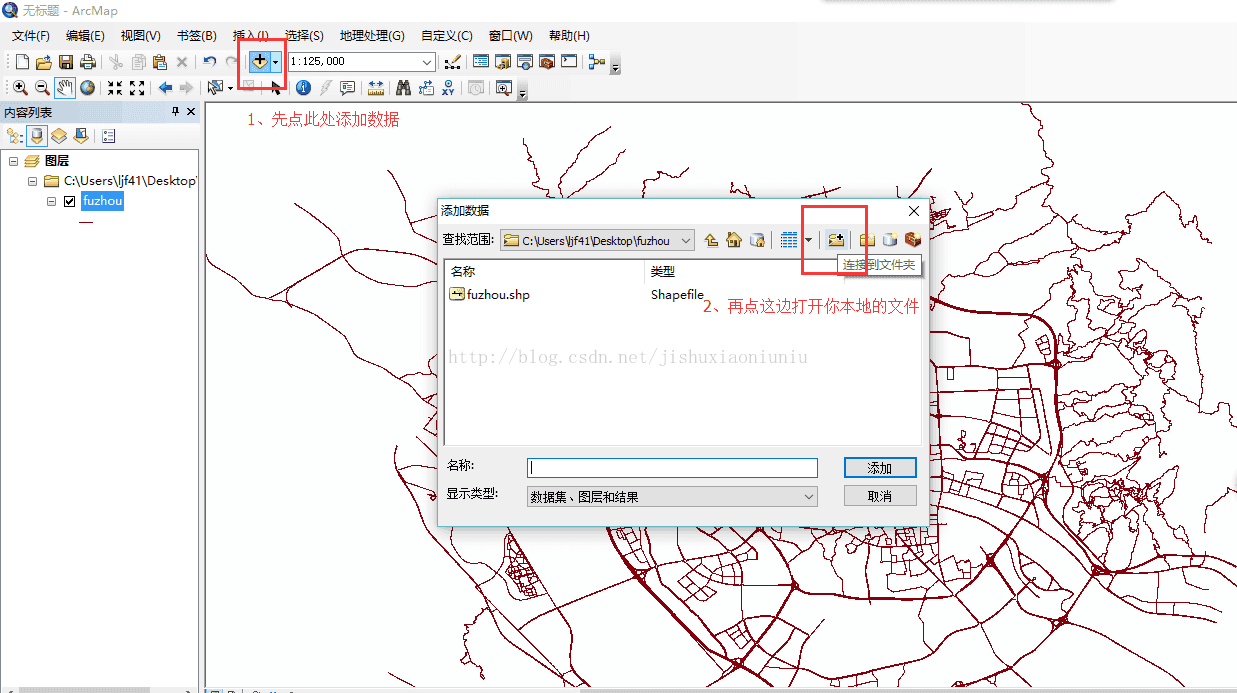This screenshot has width=1237, height=693.
Task: Click the Add Data button icon
Action: 259,62
